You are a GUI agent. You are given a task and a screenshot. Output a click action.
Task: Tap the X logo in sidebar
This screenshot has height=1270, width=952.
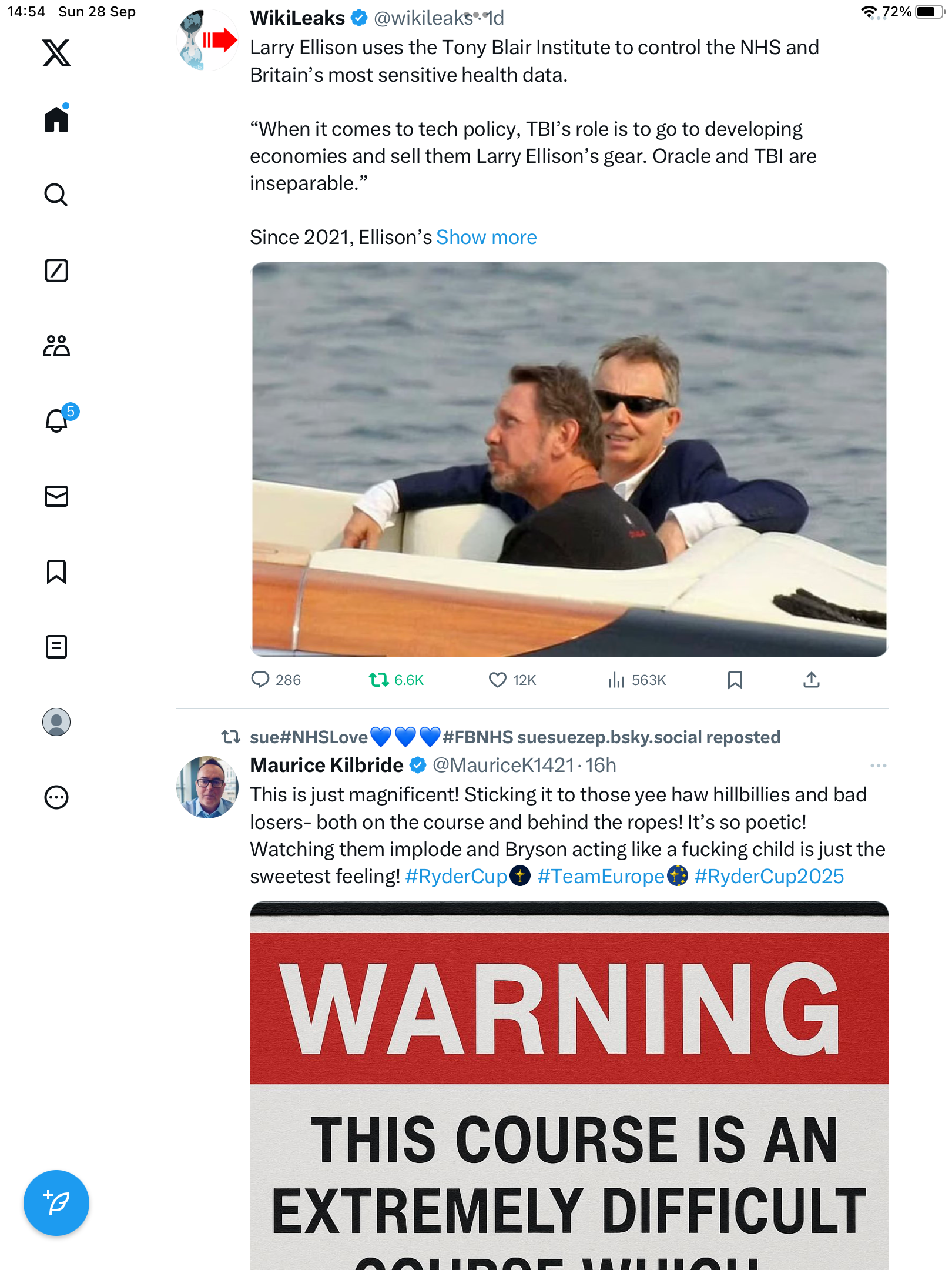pyautogui.click(x=56, y=53)
